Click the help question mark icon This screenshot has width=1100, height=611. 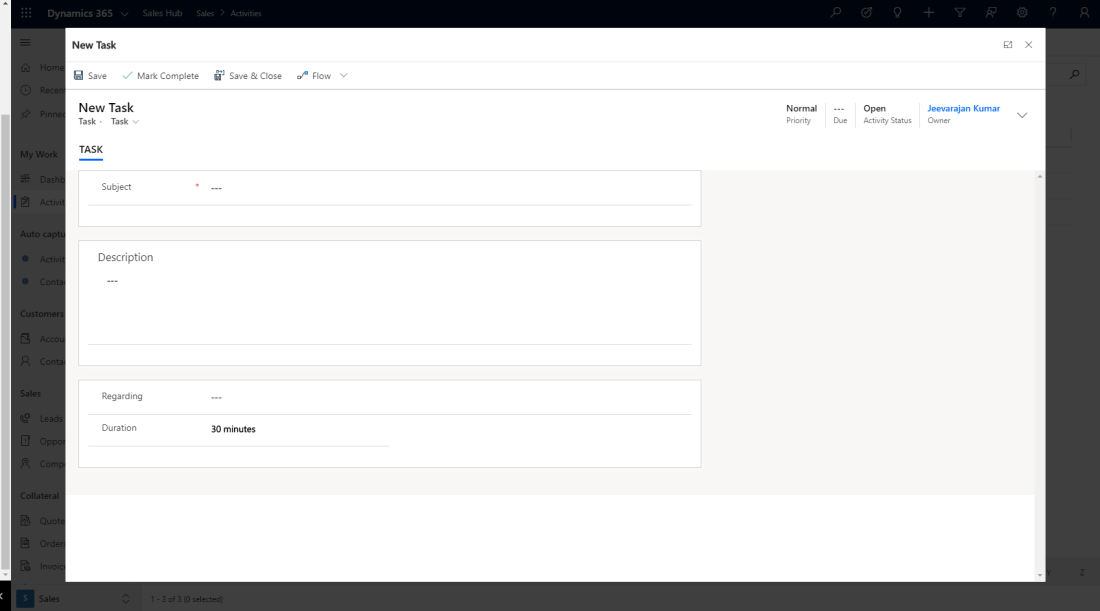click(1053, 13)
